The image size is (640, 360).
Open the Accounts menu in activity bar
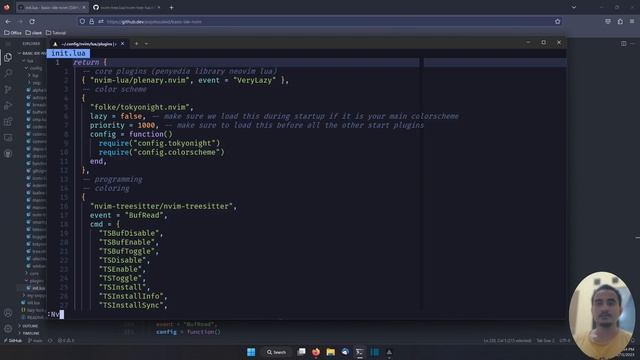pos(8,313)
